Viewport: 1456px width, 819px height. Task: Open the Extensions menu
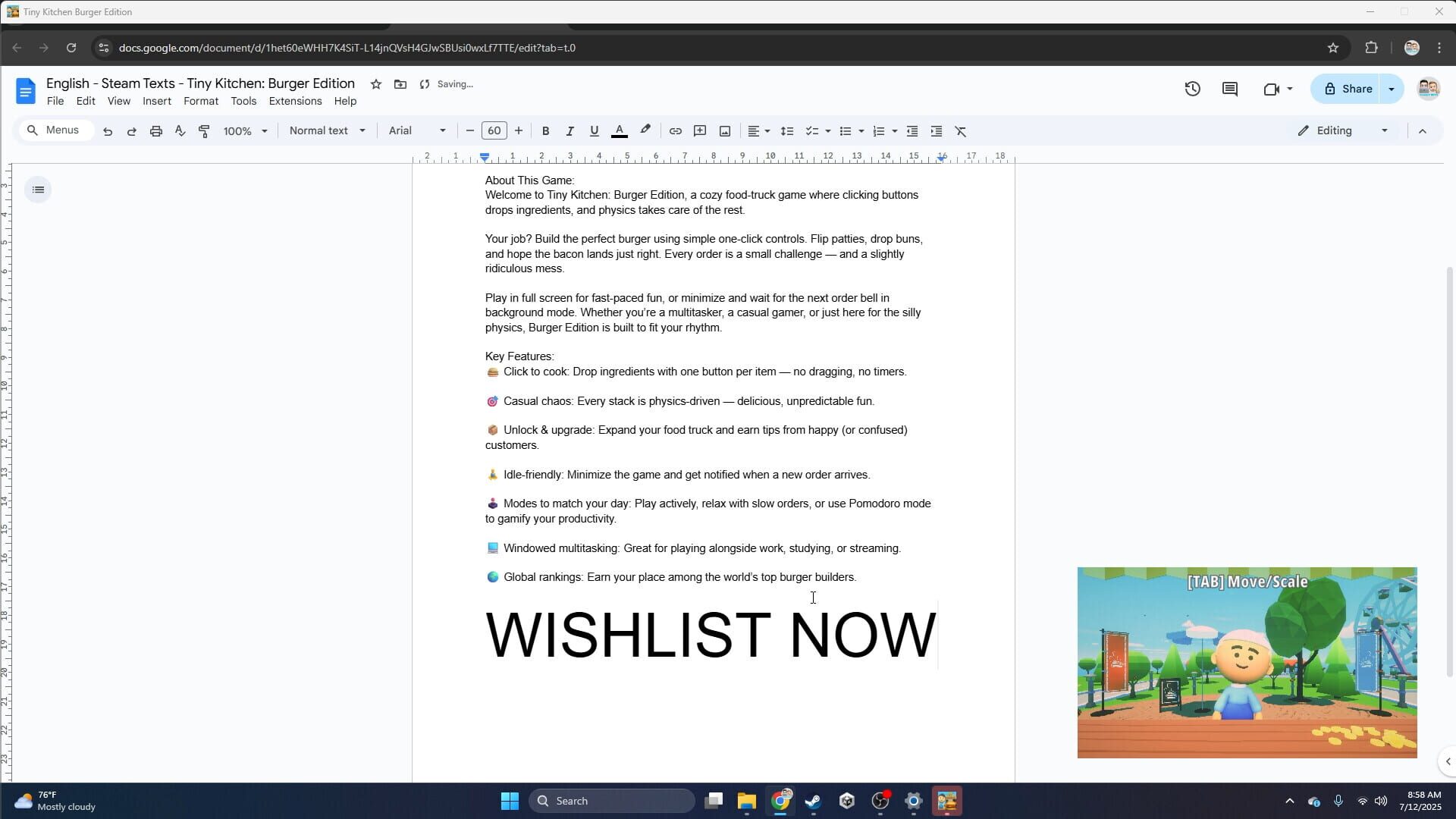pyautogui.click(x=295, y=101)
